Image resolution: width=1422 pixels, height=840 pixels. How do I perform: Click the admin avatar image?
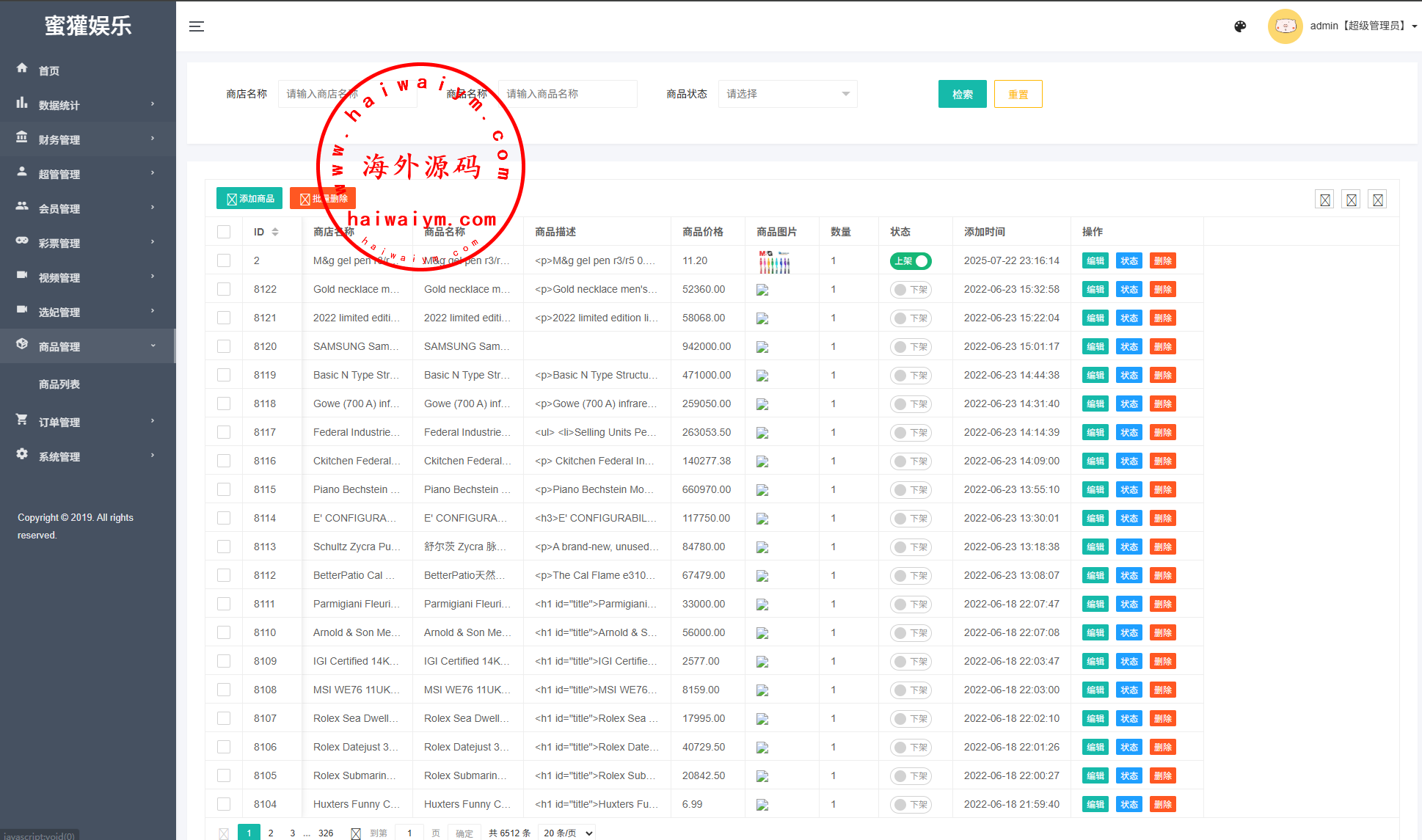click(x=1285, y=26)
